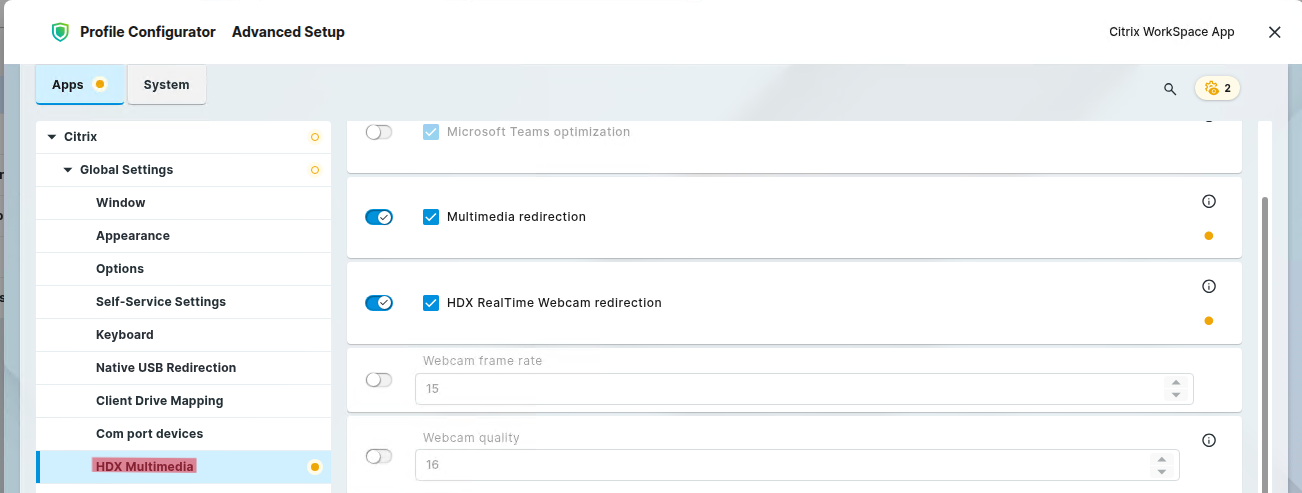
Task: Enable the Webcam frame rate toggle
Action: click(x=379, y=380)
